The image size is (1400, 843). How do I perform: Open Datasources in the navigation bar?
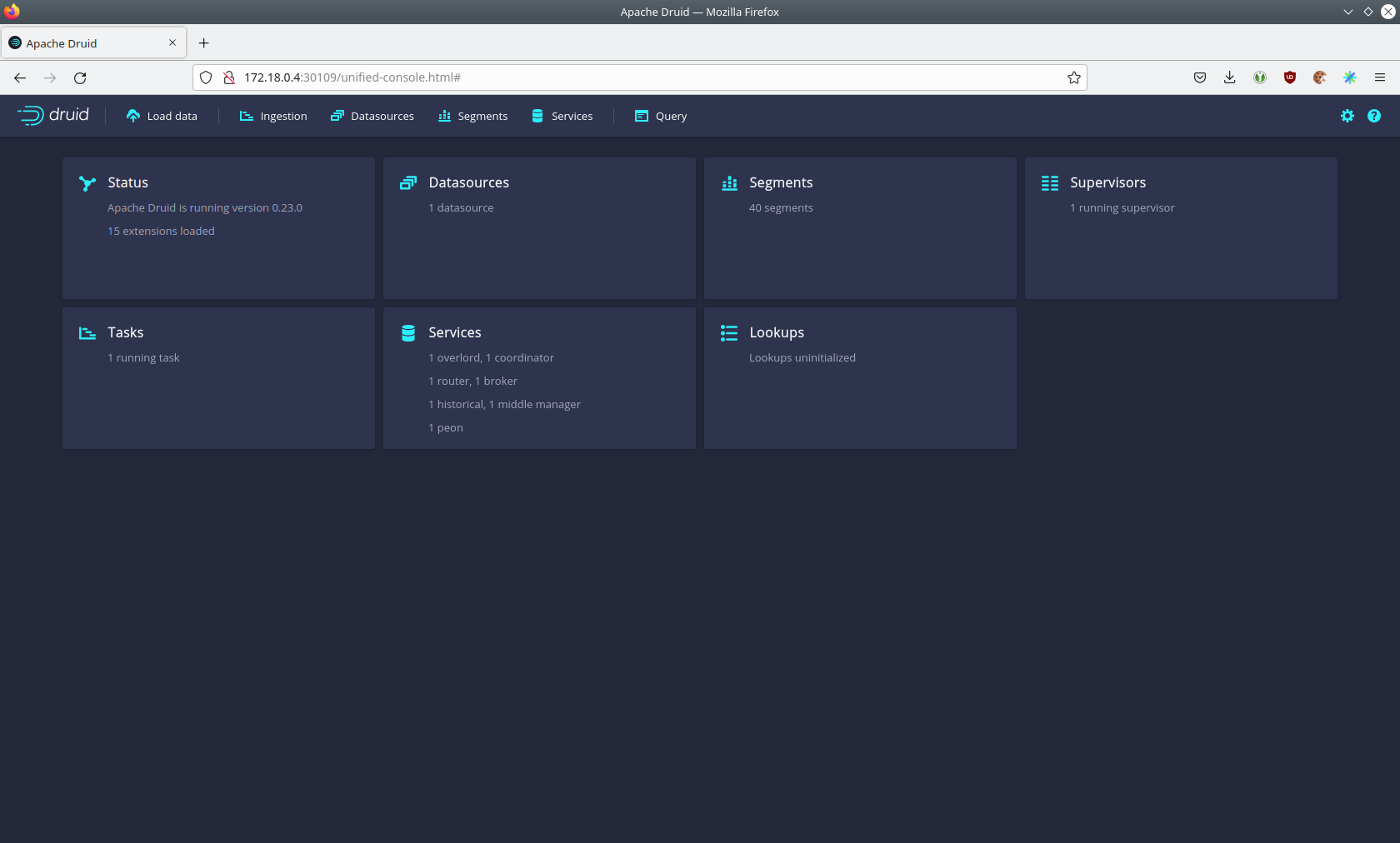click(372, 116)
